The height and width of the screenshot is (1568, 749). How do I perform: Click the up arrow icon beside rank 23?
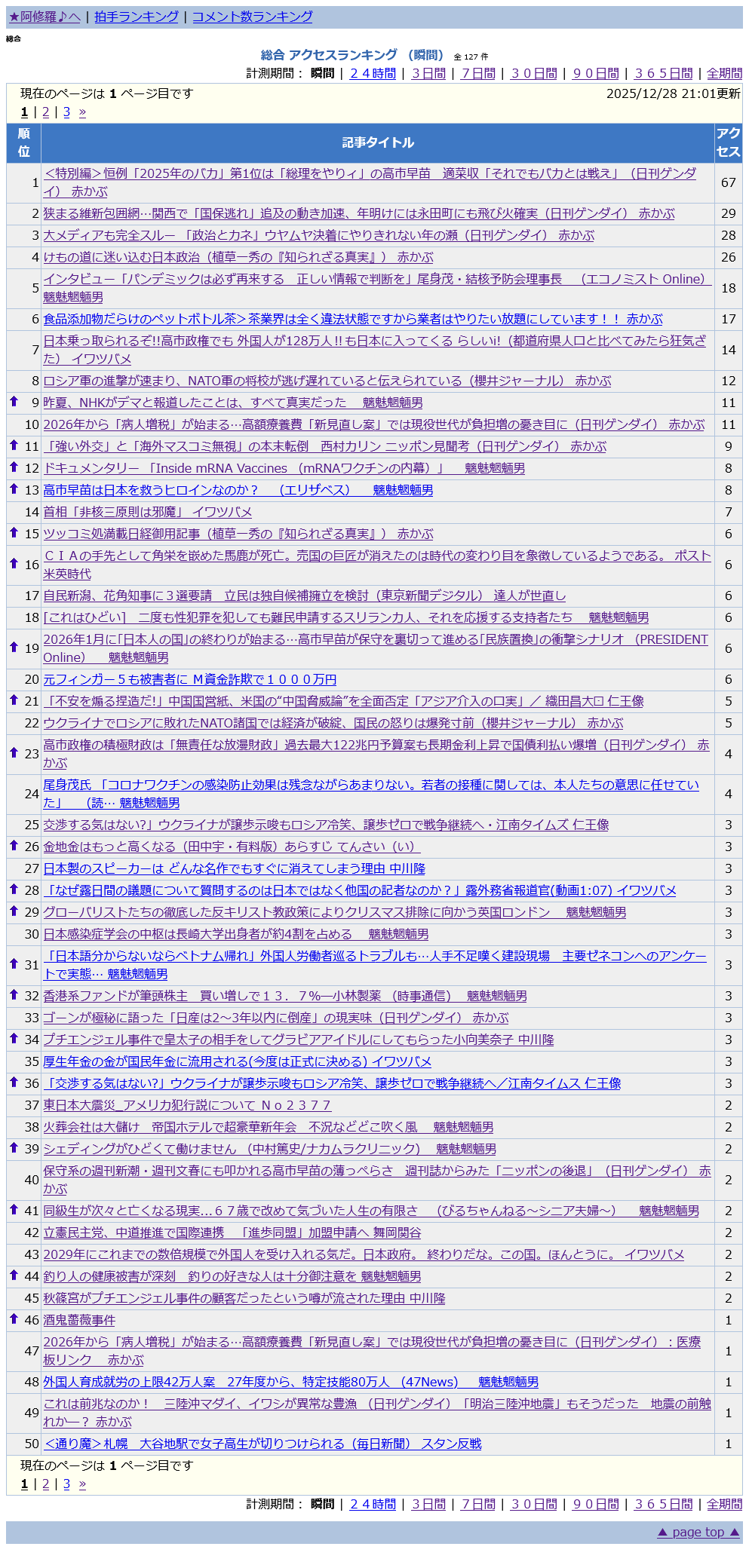14,752
